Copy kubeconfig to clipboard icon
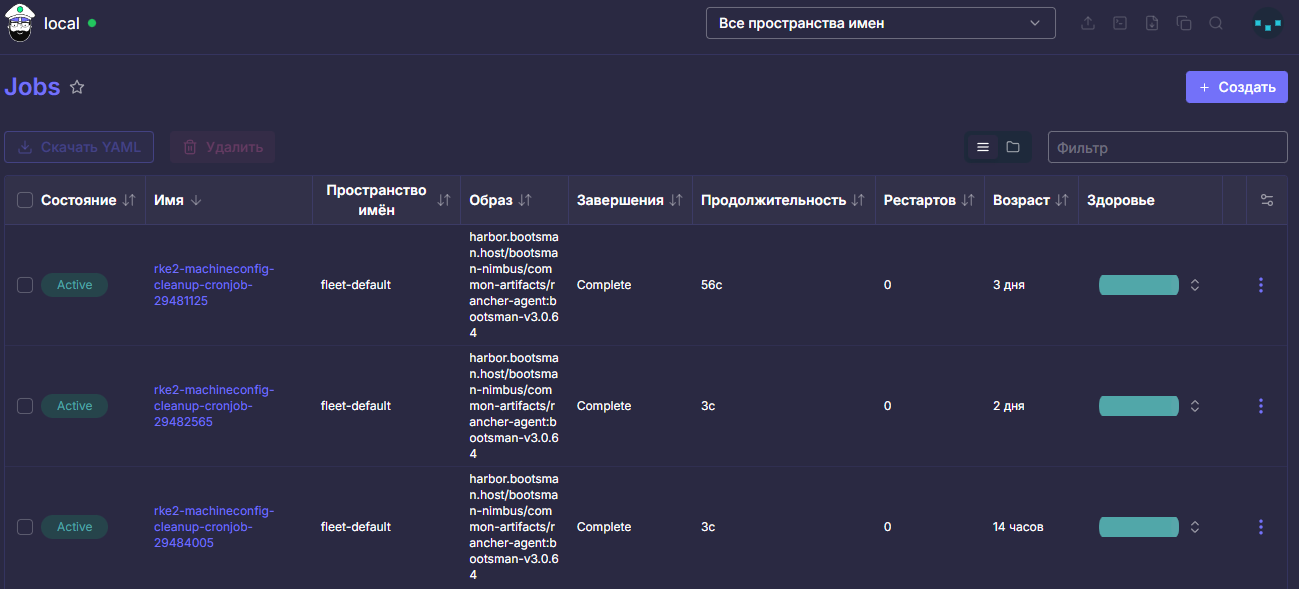Image resolution: width=1299 pixels, height=589 pixels. pyautogui.click(x=1184, y=23)
